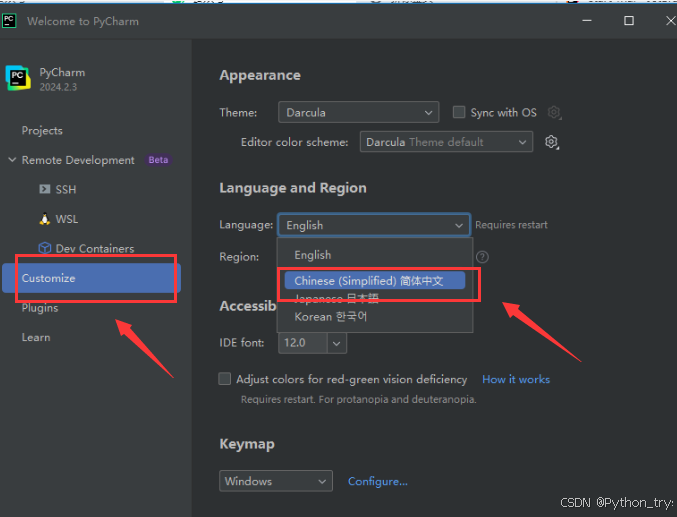Image resolution: width=677 pixels, height=517 pixels.
Task: Click the Language and Region heading
Action: [293, 188]
